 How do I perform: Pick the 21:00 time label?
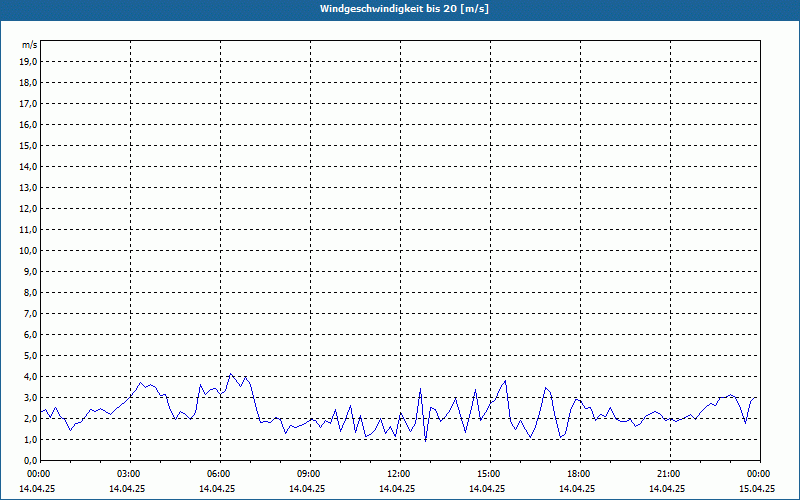click(670, 474)
